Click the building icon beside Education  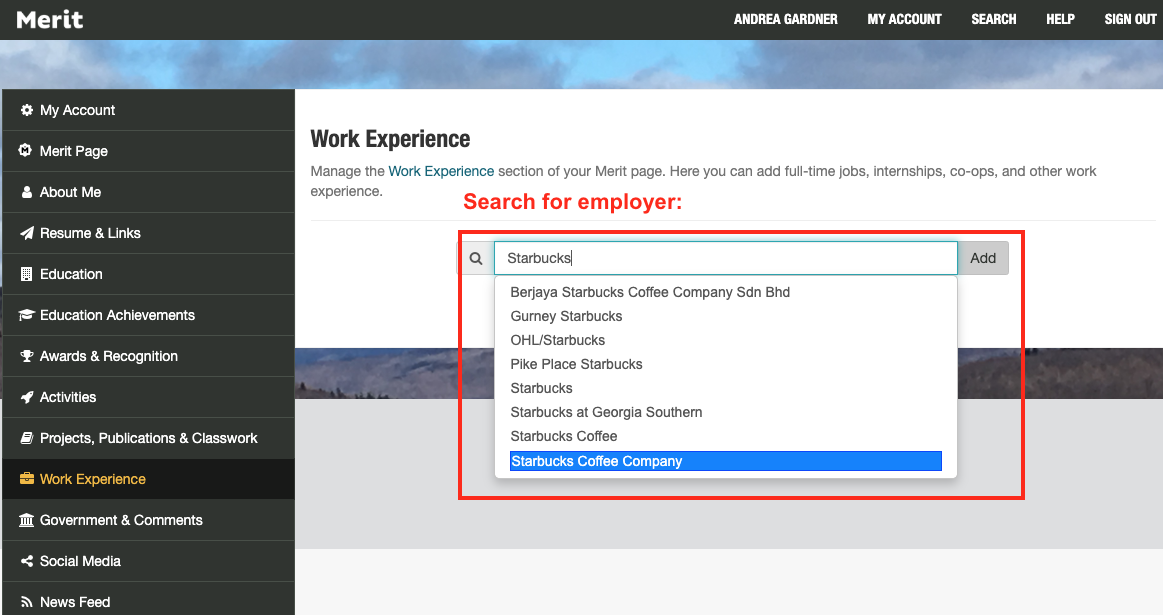click(27, 274)
